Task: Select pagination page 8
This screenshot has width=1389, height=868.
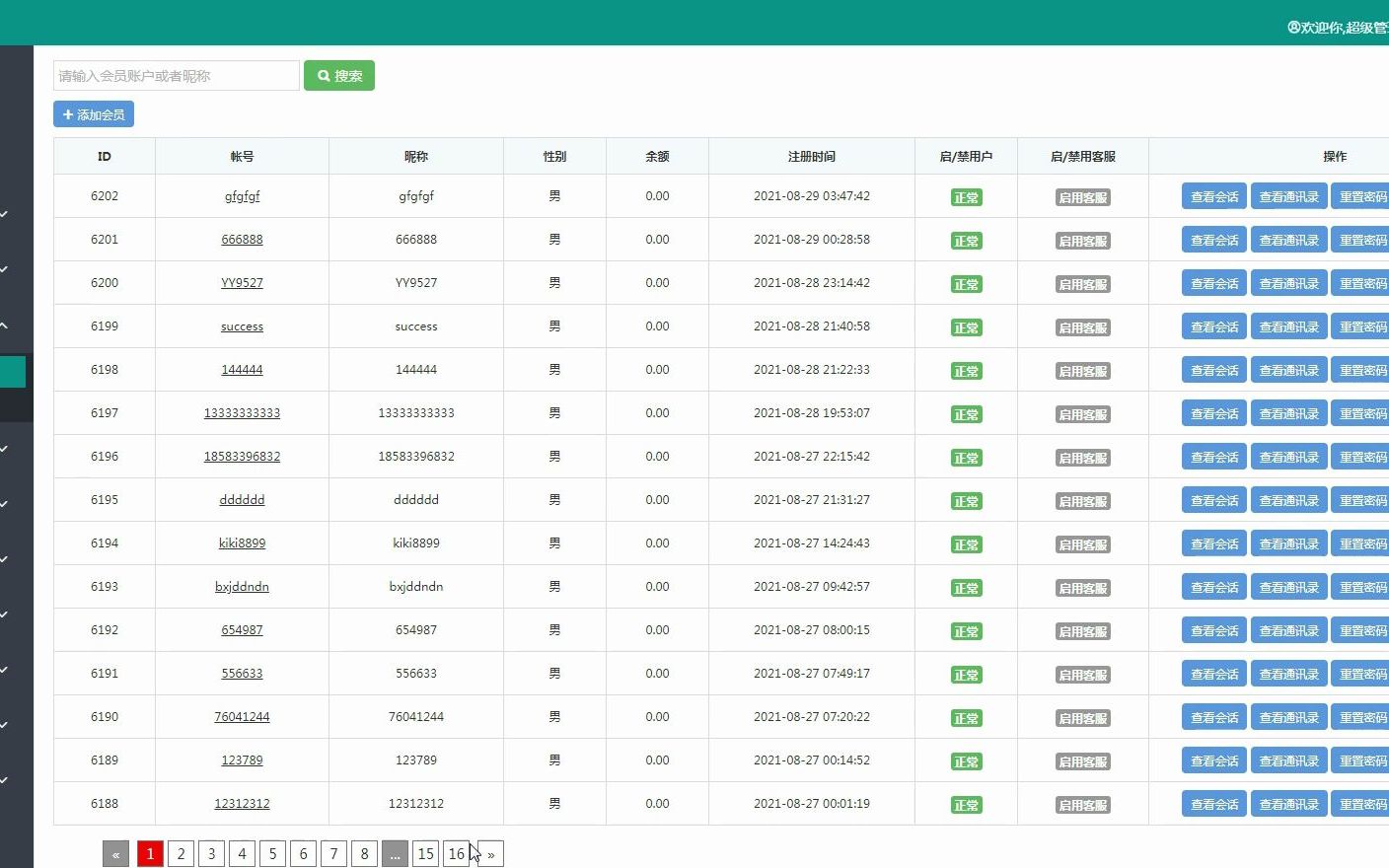Action: pyautogui.click(x=364, y=854)
